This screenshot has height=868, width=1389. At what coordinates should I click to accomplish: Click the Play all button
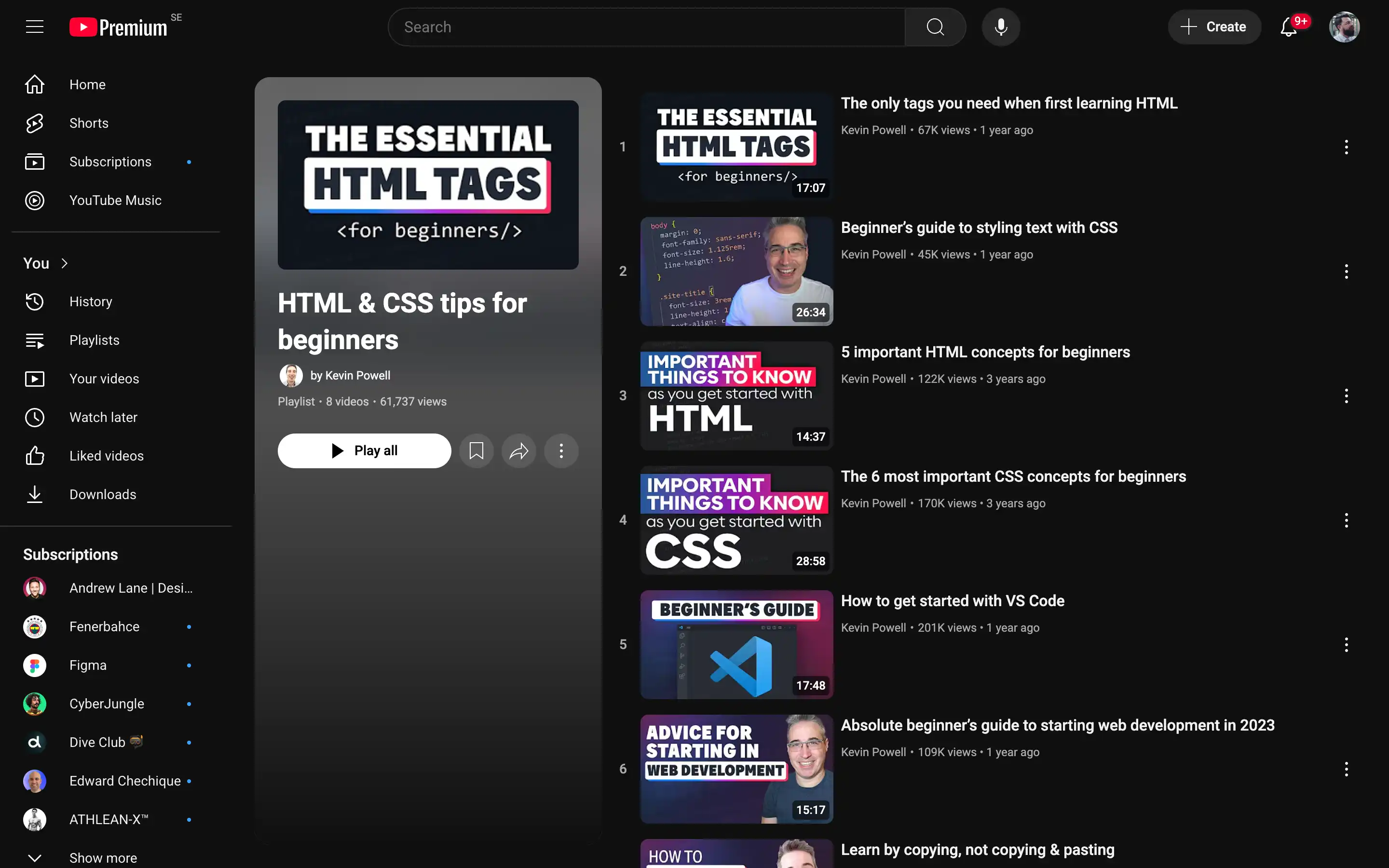pos(364,451)
